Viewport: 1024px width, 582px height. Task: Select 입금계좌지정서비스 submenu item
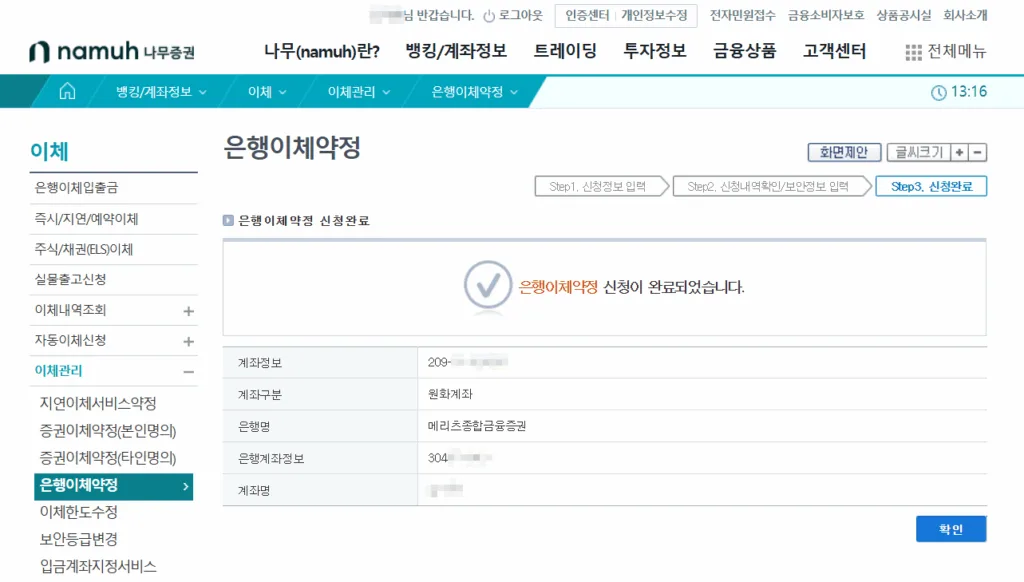click(98, 566)
